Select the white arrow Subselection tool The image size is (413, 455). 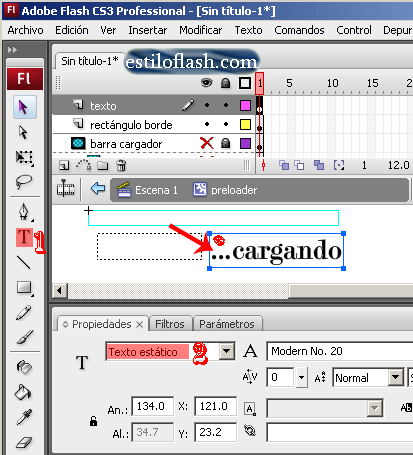[23, 132]
